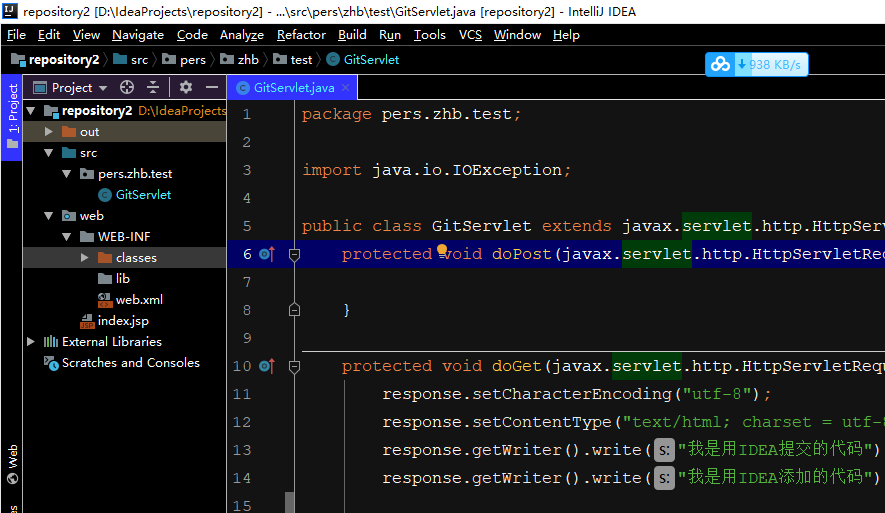Click the Collapse All icon in Project panel
The height and width of the screenshot is (513, 885).
tap(153, 87)
